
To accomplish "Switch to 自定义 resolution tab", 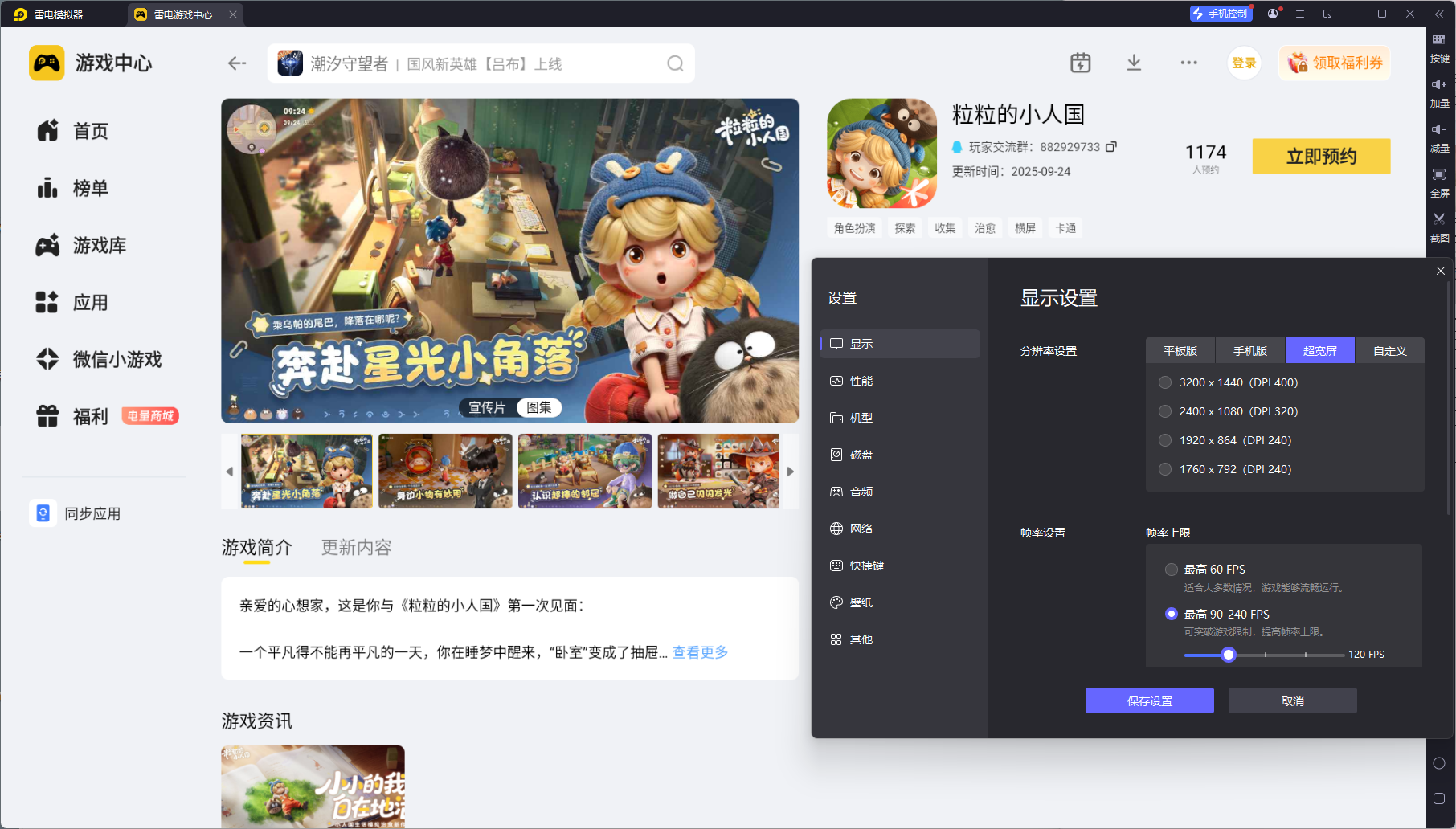I will coord(1390,351).
